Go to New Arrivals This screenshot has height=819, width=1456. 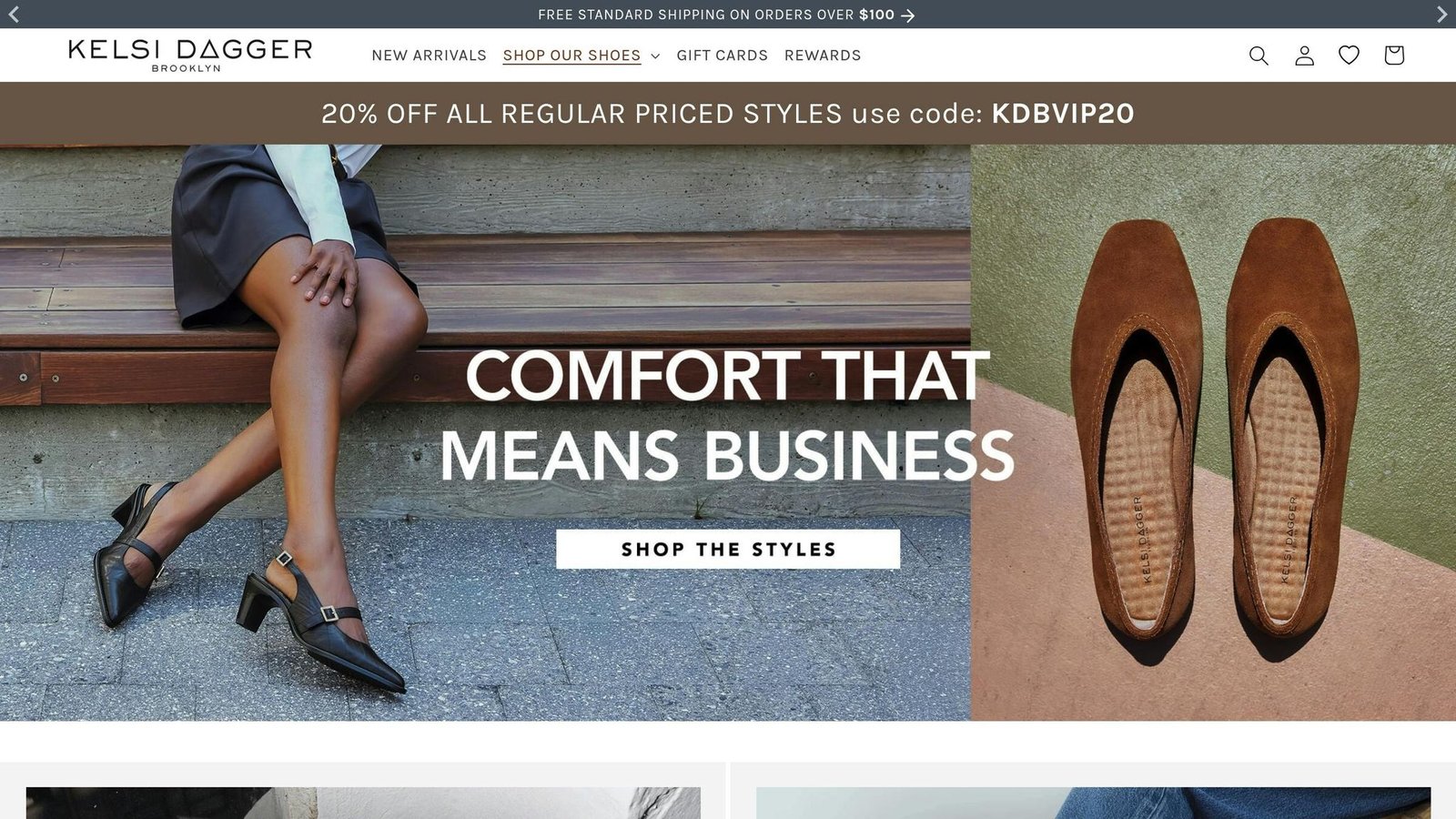(429, 56)
